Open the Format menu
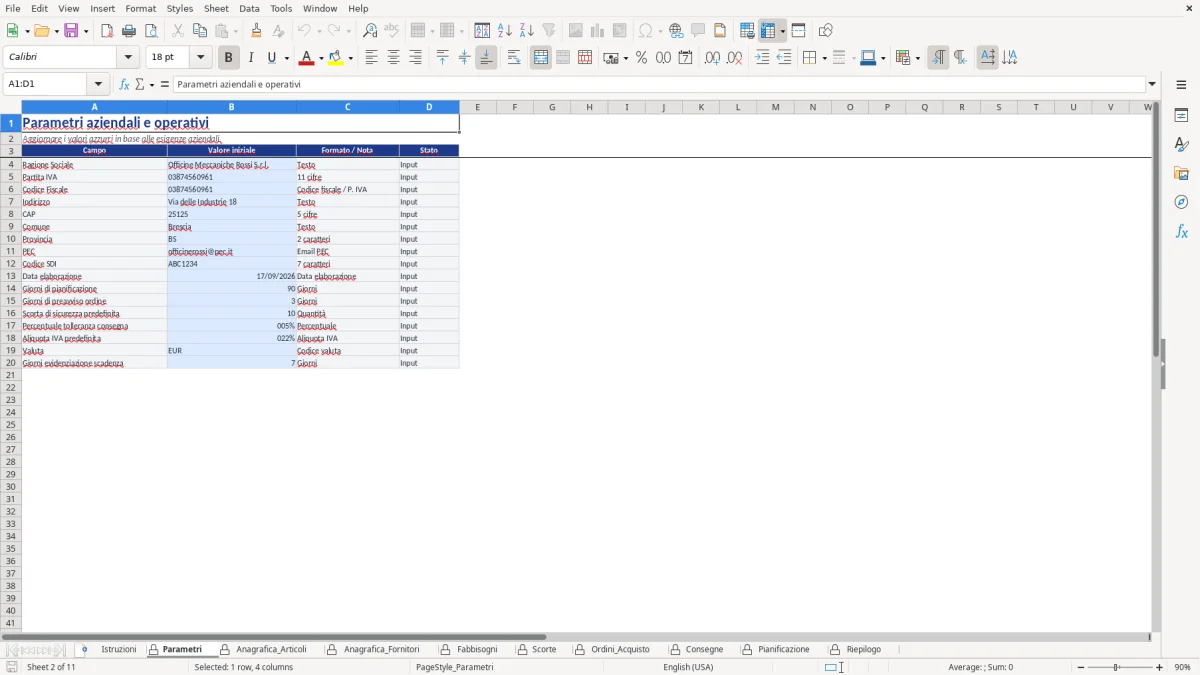Viewport: 1200px width, 675px height. point(141,8)
